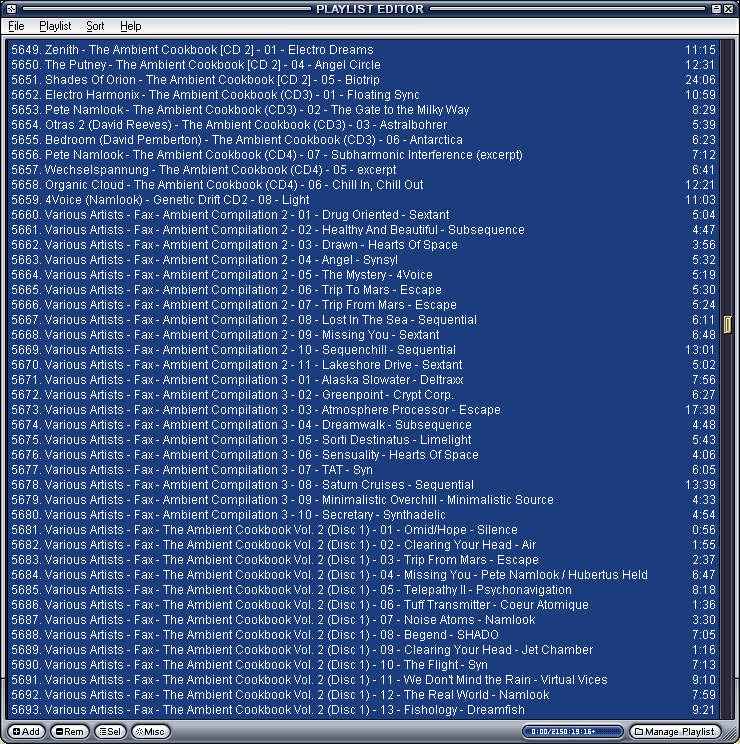This screenshot has height=744, width=740.
Task: Select track 5663 Angel - Synsyl
Action: point(363,260)
